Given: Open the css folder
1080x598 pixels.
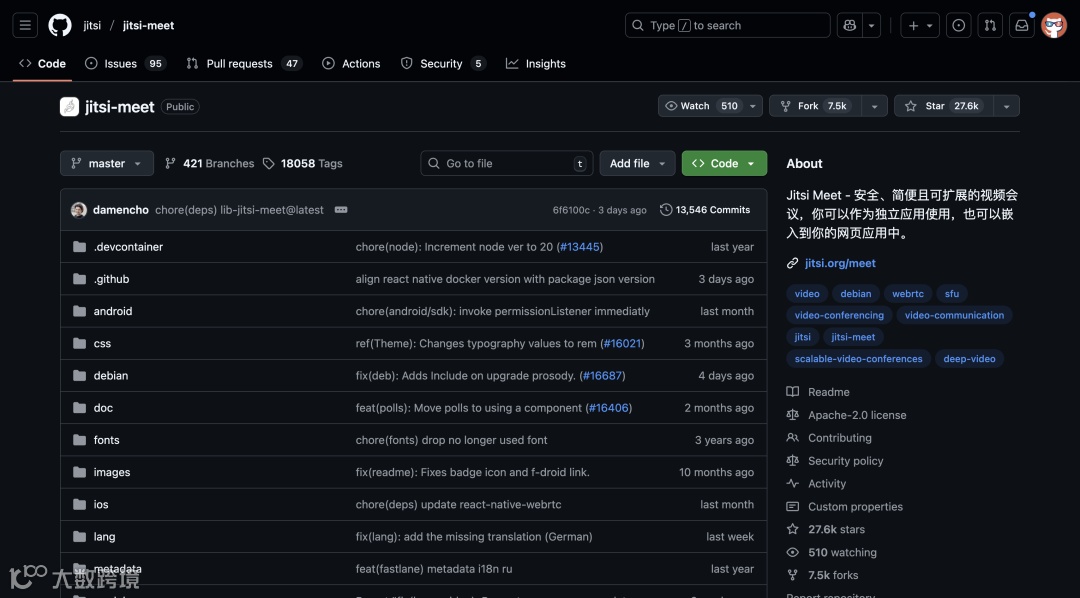Looking at the screenshot, I should tap(102, 343).
